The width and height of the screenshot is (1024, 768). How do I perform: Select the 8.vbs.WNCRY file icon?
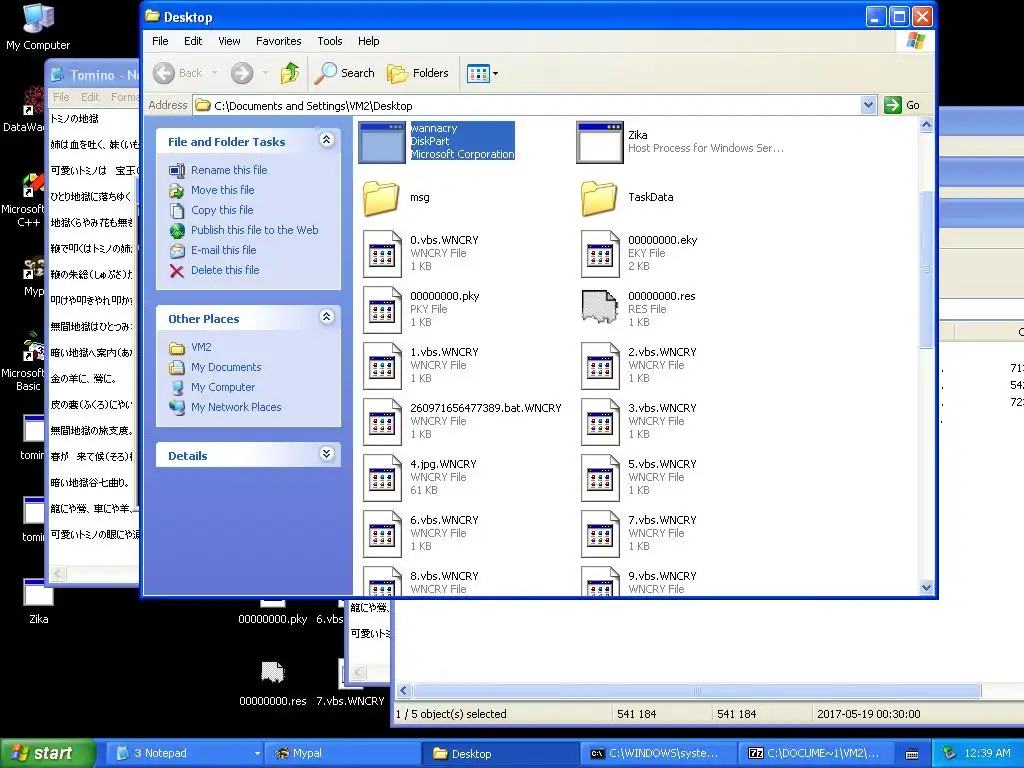pyautogui.click(x=382, y=581)
